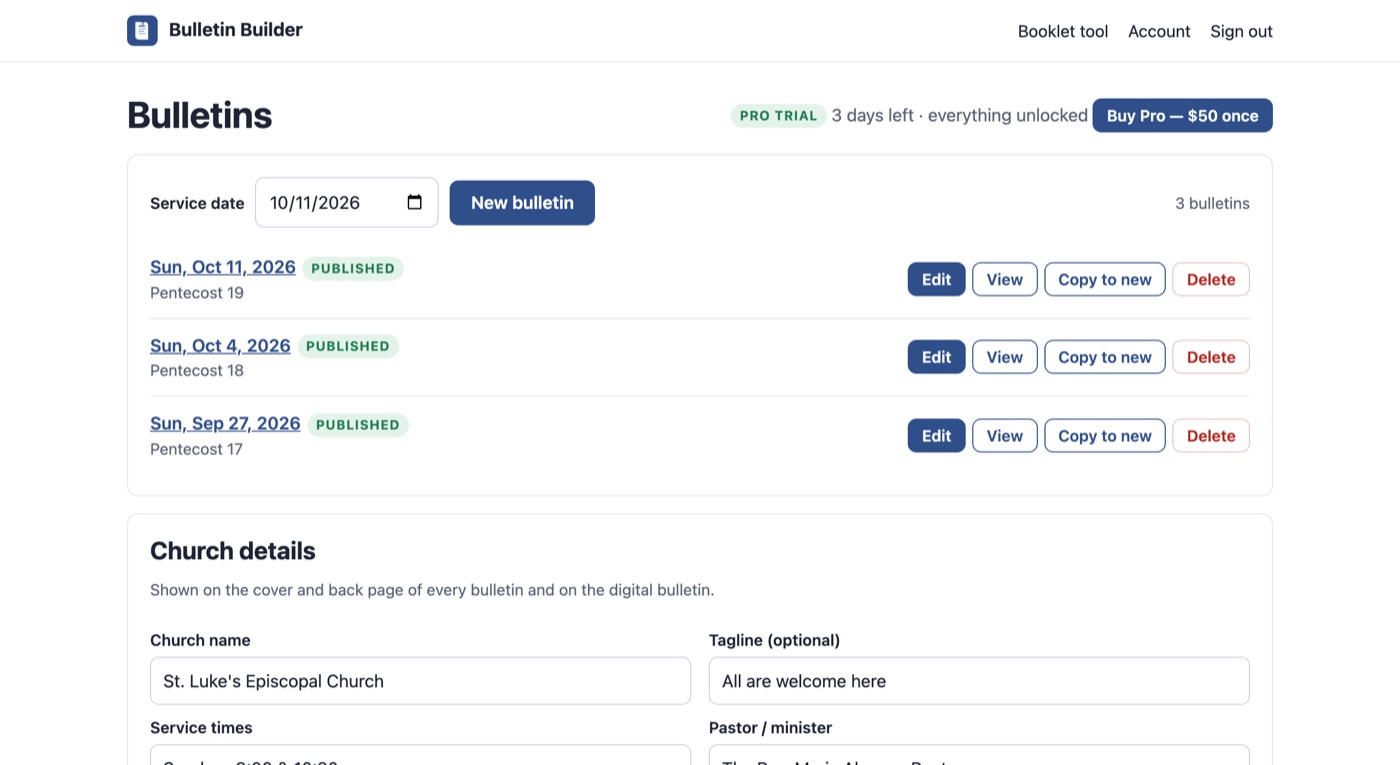Click the Tagline (optional) input field
This screenshot has width=1400, height=765.
click(x=979, y=681)
